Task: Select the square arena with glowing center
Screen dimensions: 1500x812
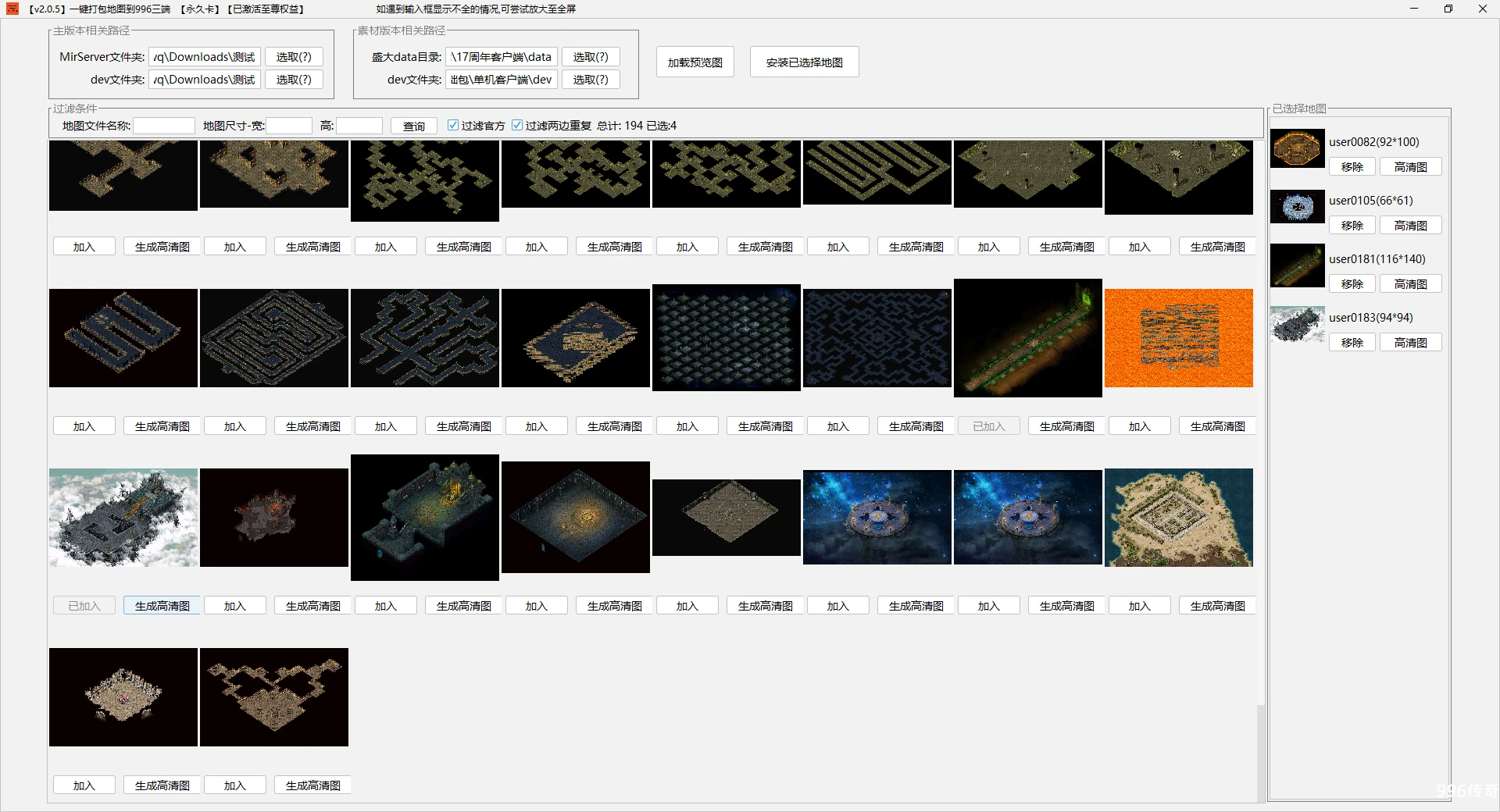Action: pos(576,517)
